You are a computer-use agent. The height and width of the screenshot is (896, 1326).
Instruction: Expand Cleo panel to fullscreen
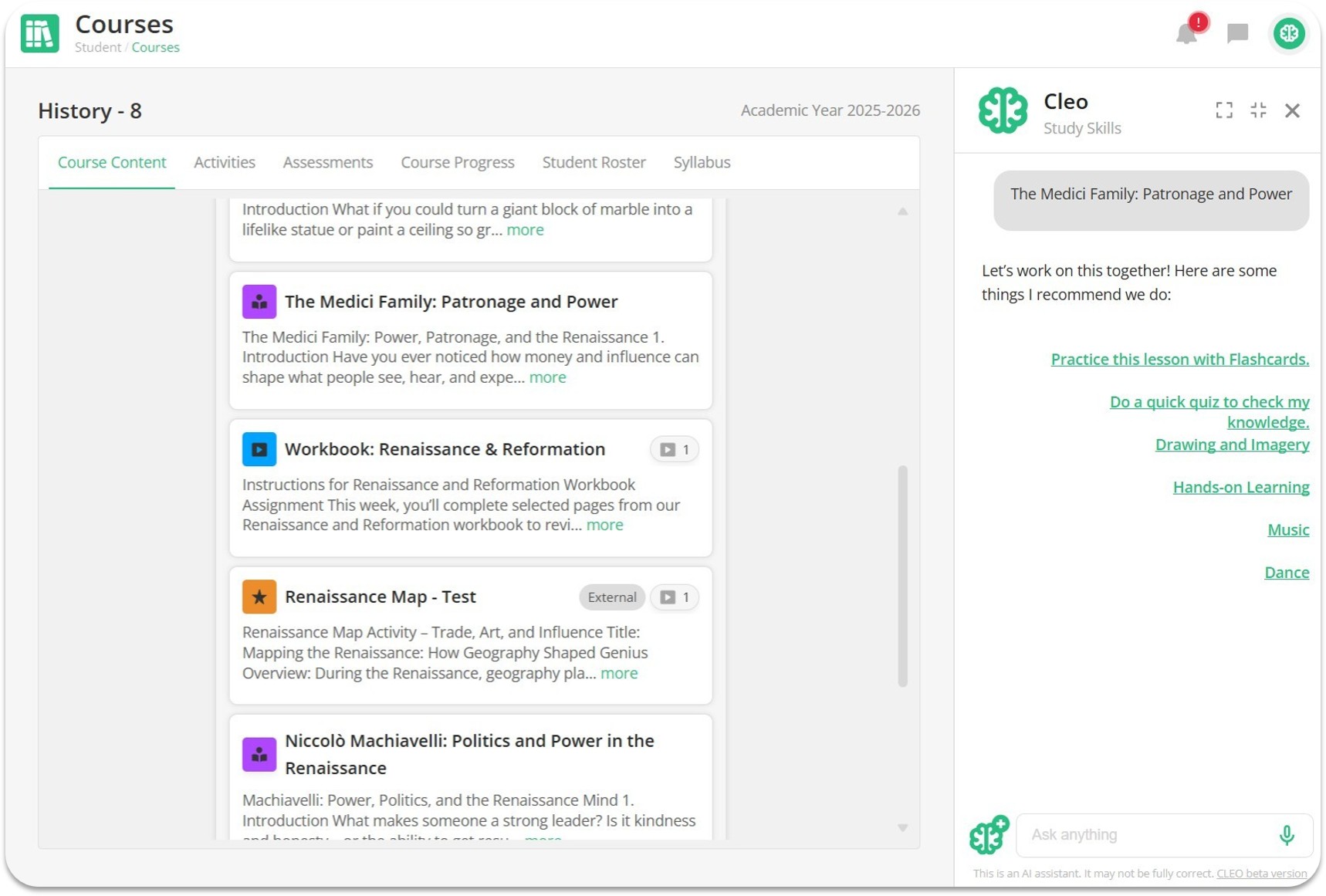tap(1223, 110)
